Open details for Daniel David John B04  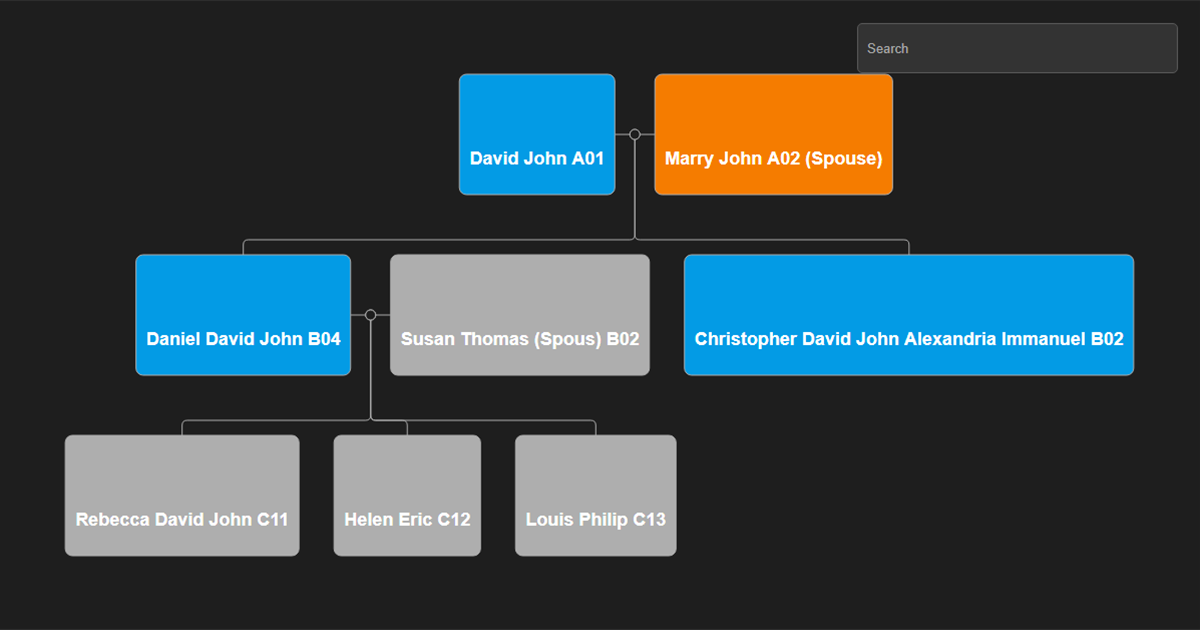pos(243,314)
